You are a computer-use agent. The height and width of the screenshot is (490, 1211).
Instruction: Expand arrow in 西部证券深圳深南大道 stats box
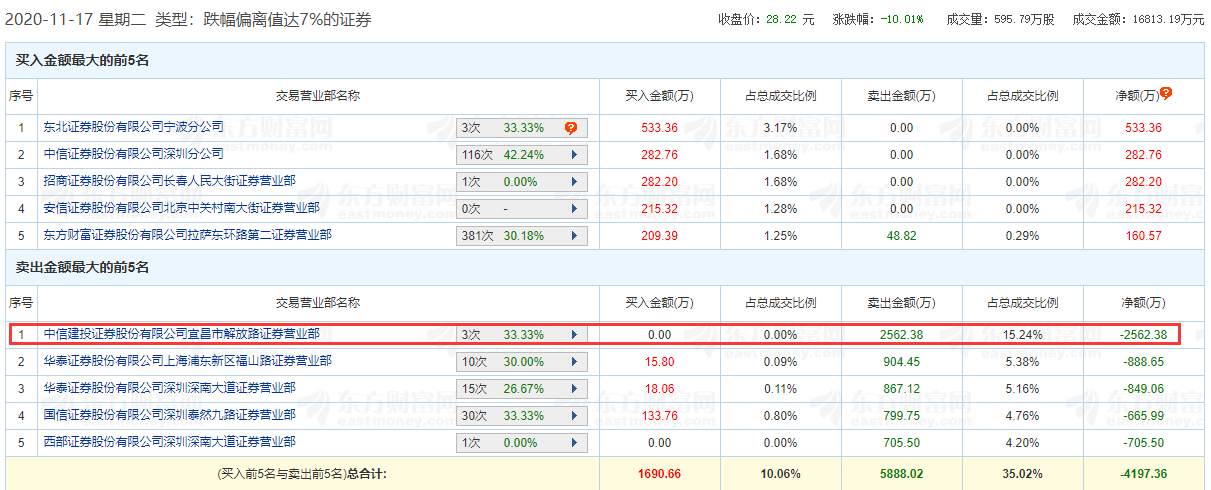(x=574, y=443)
